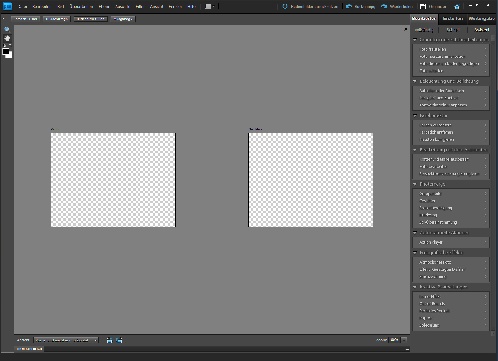Switch to the Erstellen tab
Image resolution: width=498 pixels, height=361 pixels.
point(453,19)
